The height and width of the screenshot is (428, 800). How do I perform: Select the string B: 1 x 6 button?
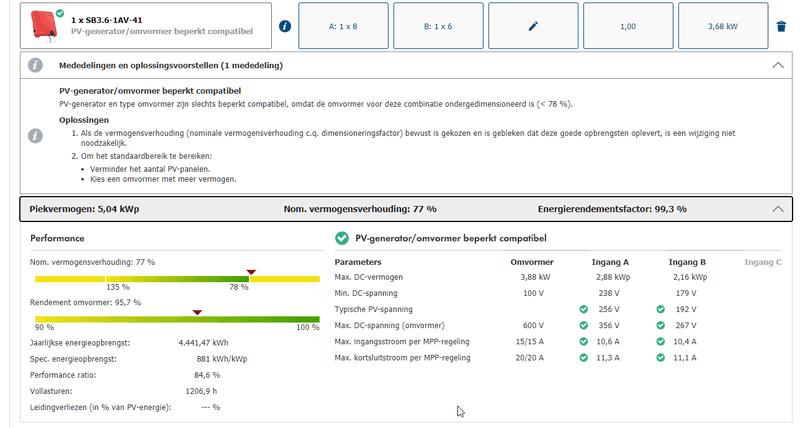click(x=438, y=26)
